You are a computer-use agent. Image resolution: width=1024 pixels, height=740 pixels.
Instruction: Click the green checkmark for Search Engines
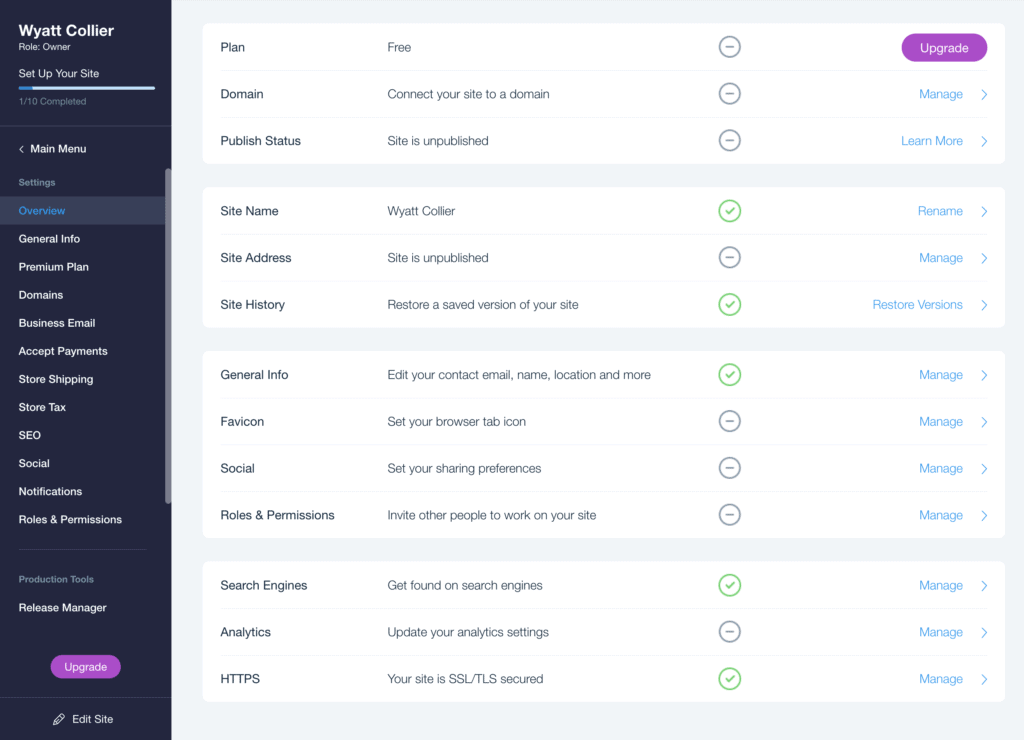(x=729, y=585)
